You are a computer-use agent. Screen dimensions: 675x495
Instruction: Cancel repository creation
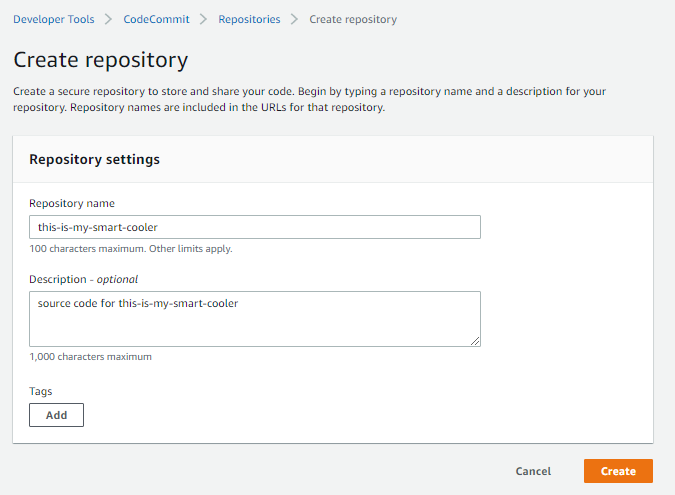533,471
